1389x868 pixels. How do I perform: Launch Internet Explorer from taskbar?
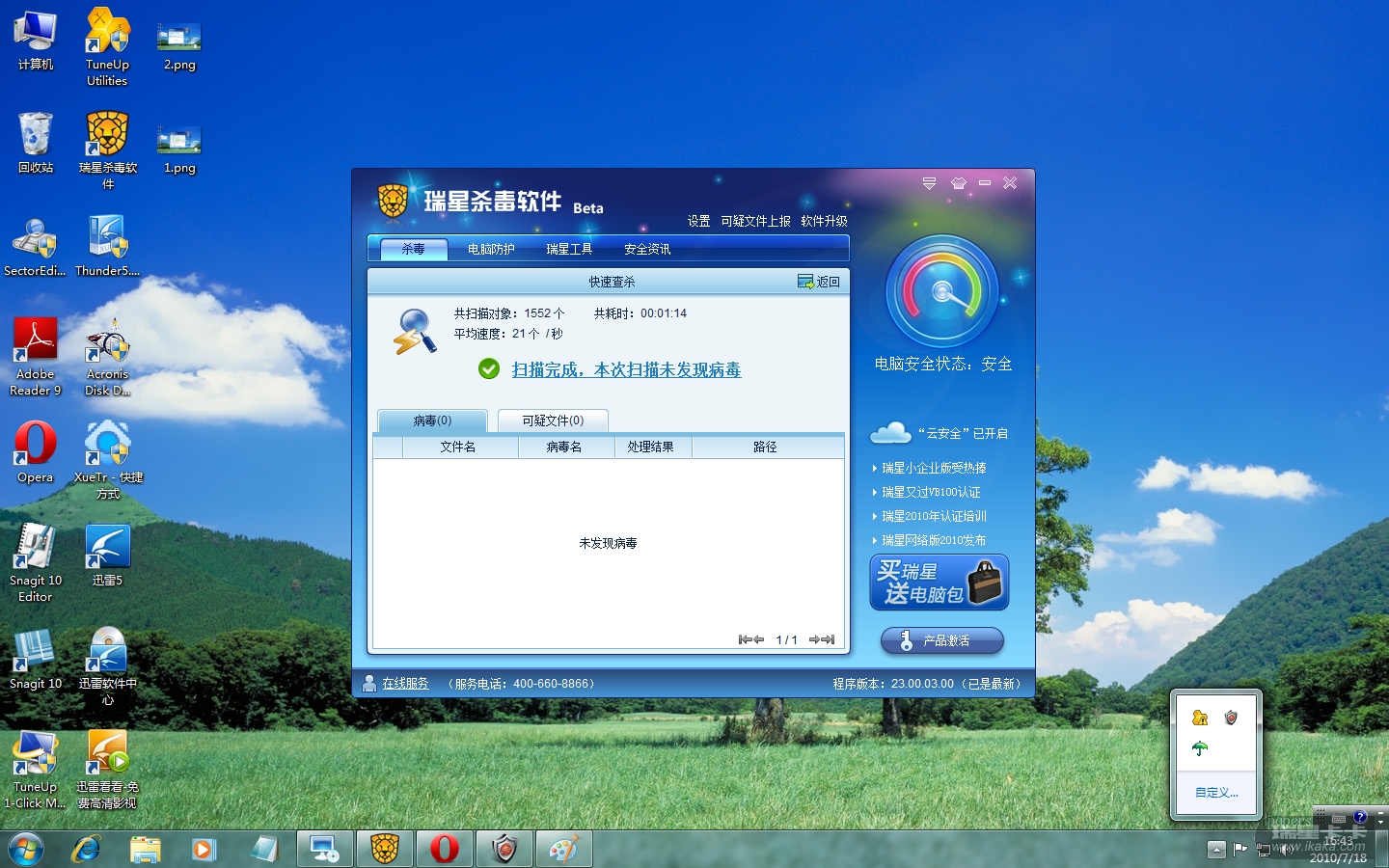point(86,849)
